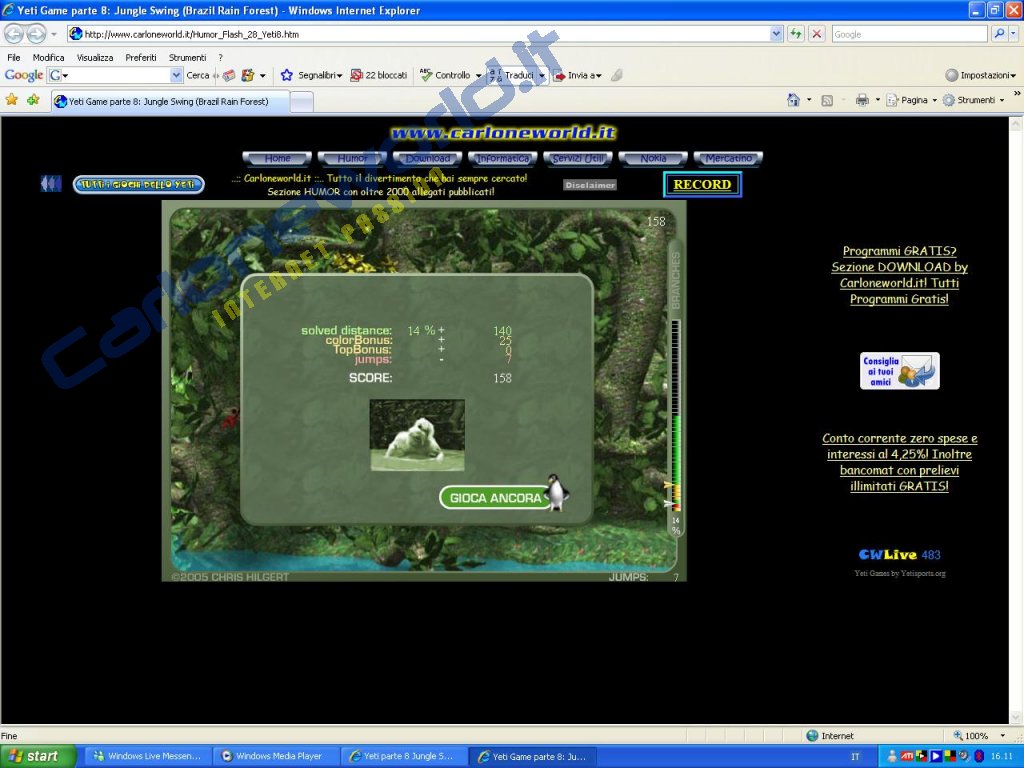This screenshot has height=768, width=1024.
Task: Click the Windows Start button
Action: tap(38, 756)
